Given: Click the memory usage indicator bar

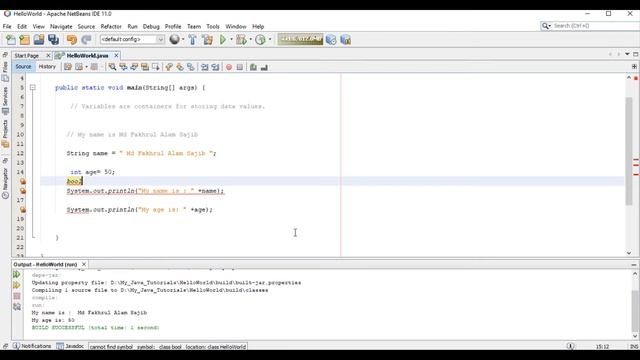Looking at the screenshot, I should click(300, 39).
